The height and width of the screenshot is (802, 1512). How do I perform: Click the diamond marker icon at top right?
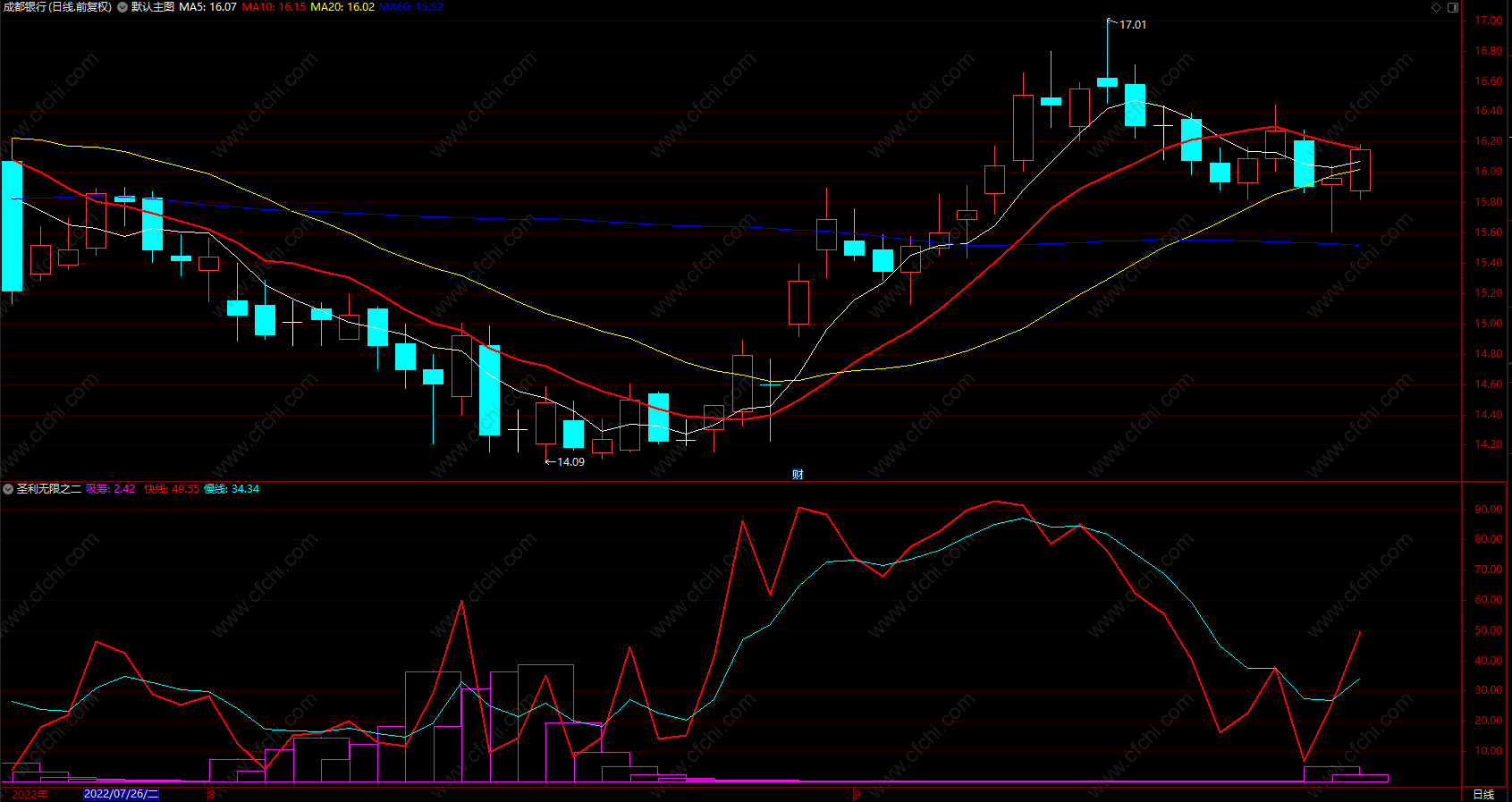[1437, 7]
